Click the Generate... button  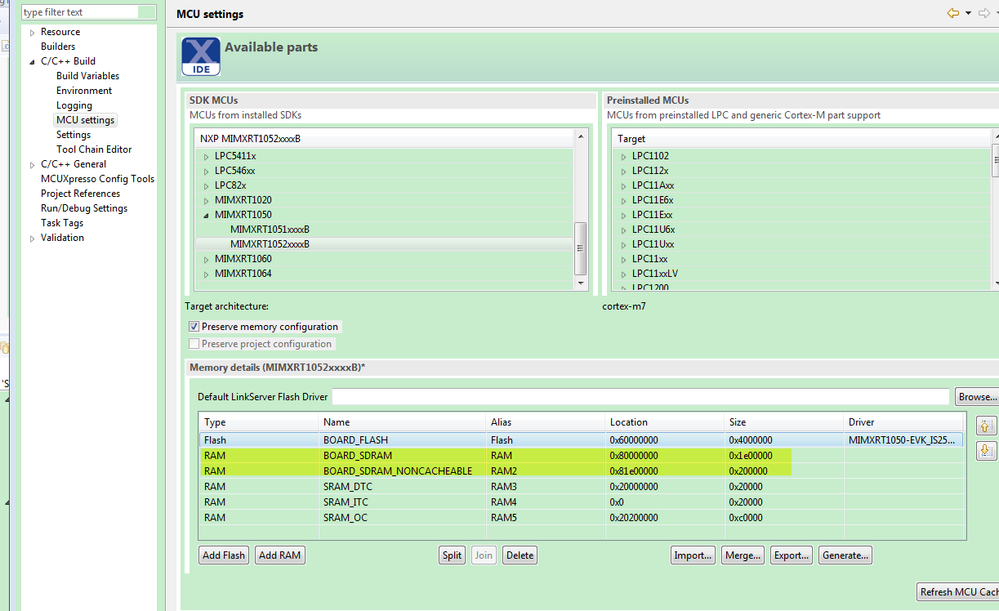[x=845, y=556]
